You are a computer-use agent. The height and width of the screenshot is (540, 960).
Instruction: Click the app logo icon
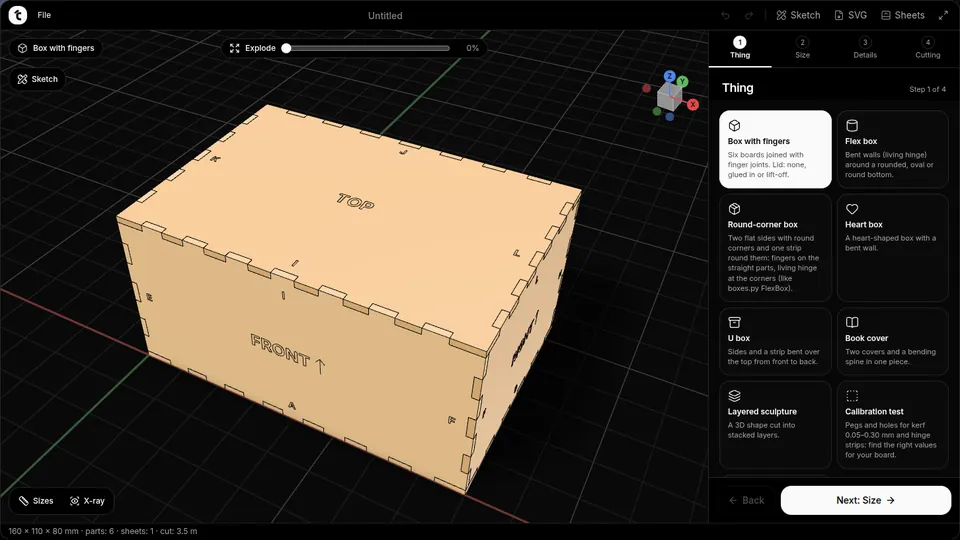[x=18, y=15]
